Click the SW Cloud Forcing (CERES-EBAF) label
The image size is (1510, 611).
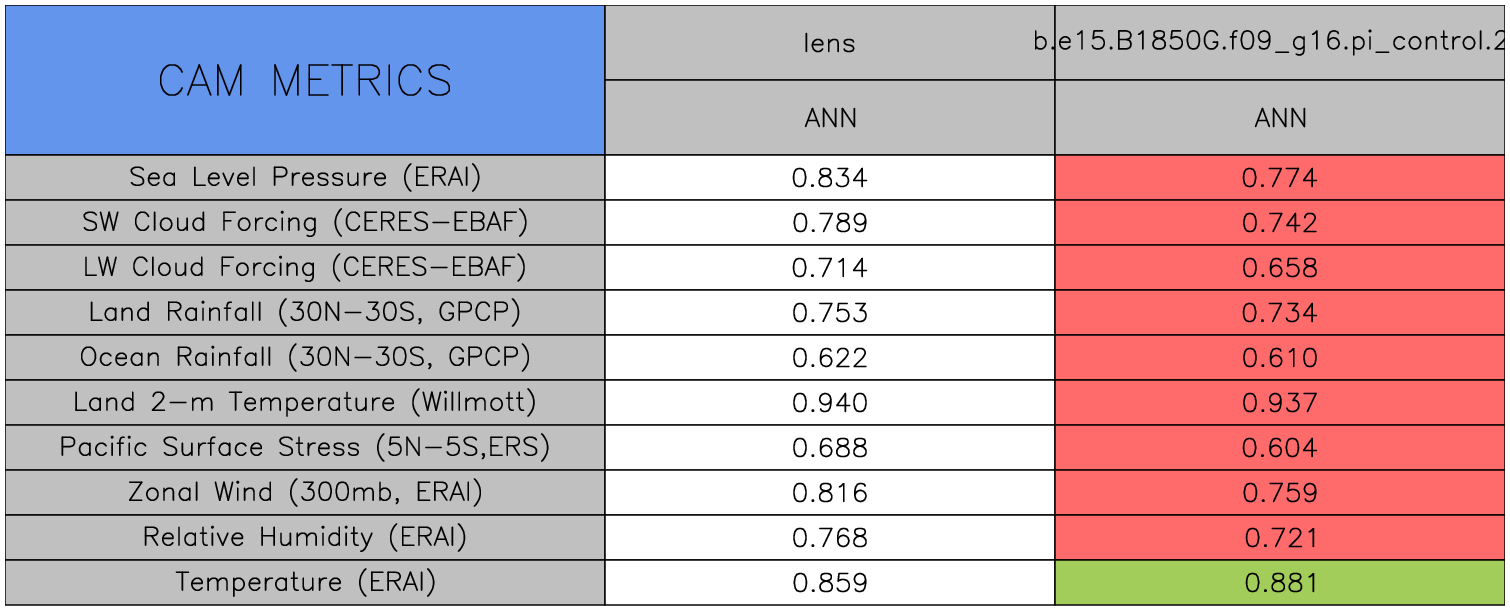coord(305,222)
